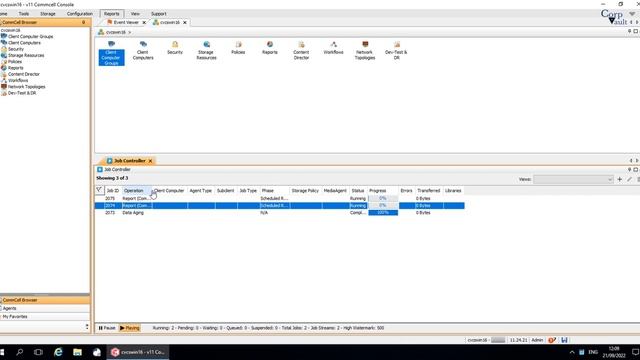Screen dimensions: 640x360
Task: Open the View menu
Action: [x=135, y=14]
